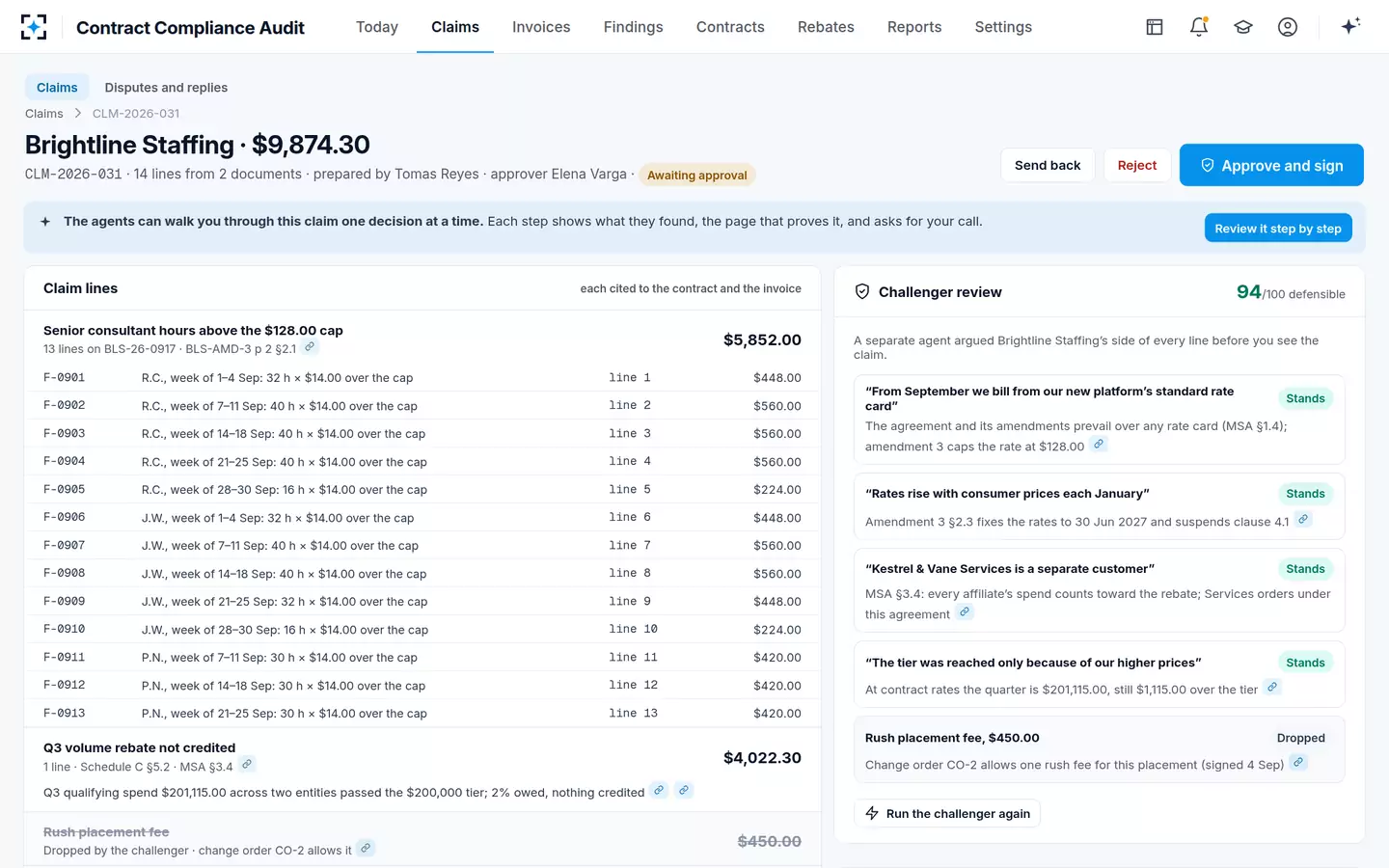Image resolution: width=1389 pixels, height=868 pixels.
Task: Open the Rebates tab
Action: (826, 27)
